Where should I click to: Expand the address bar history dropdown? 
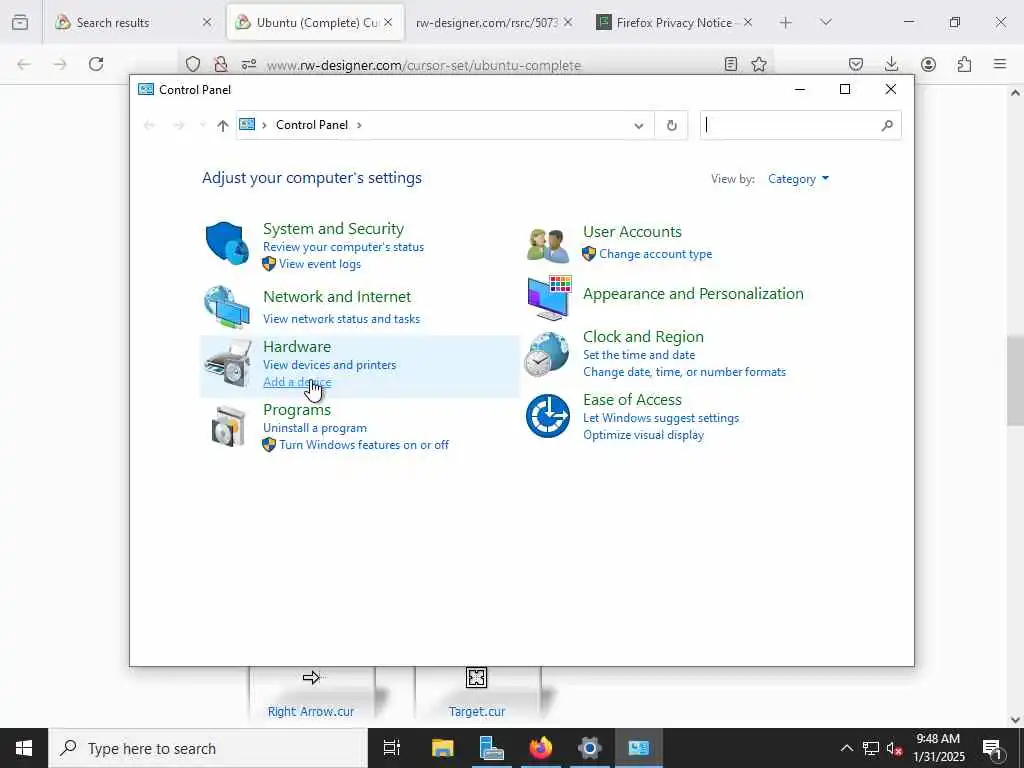click(x=639, y=125)
